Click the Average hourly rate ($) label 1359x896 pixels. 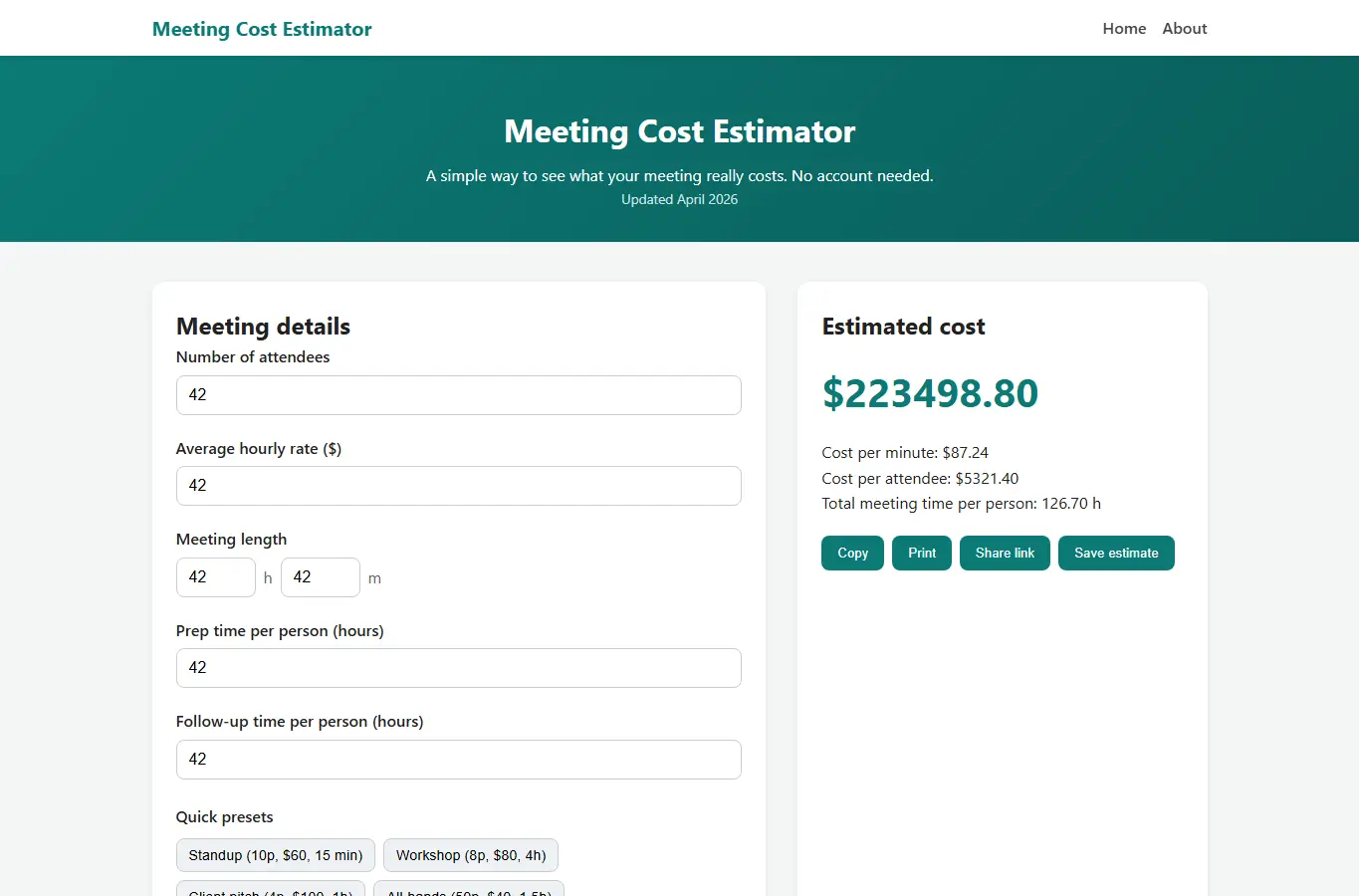click(x=259, y=449)
